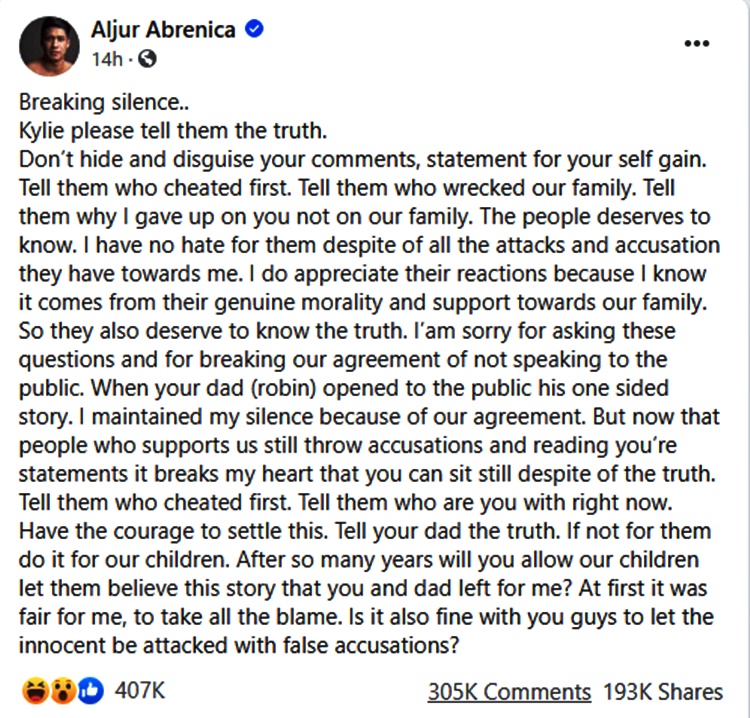The image size is (750, 718).
Task: View the 193K Shares list
Action: pyautogui.click(x=662, y=691)
